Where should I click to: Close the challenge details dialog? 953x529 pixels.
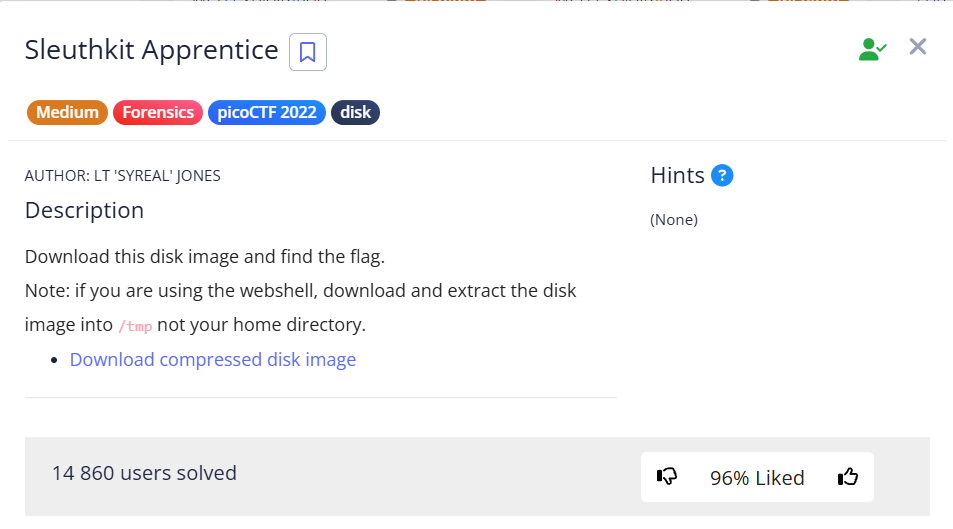click(x=918, y=47)
